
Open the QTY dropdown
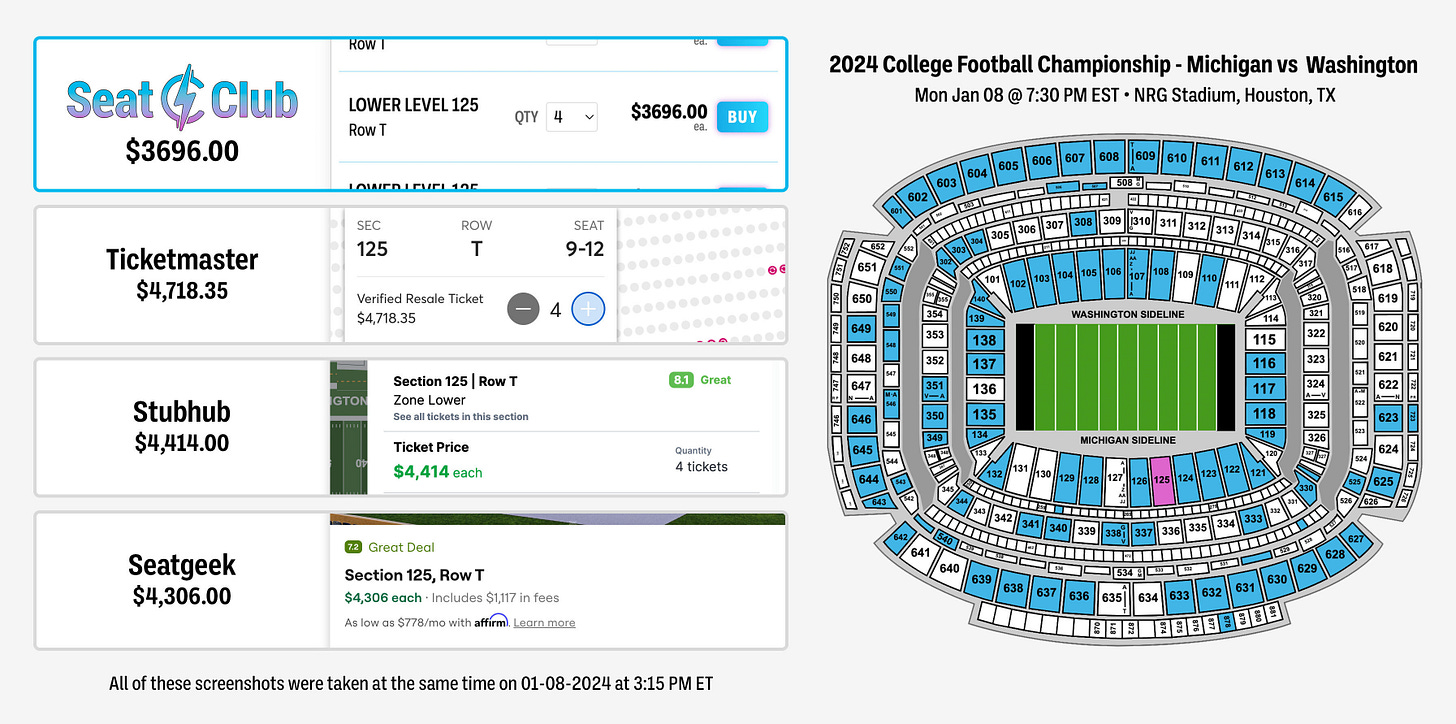click(572, 117)
